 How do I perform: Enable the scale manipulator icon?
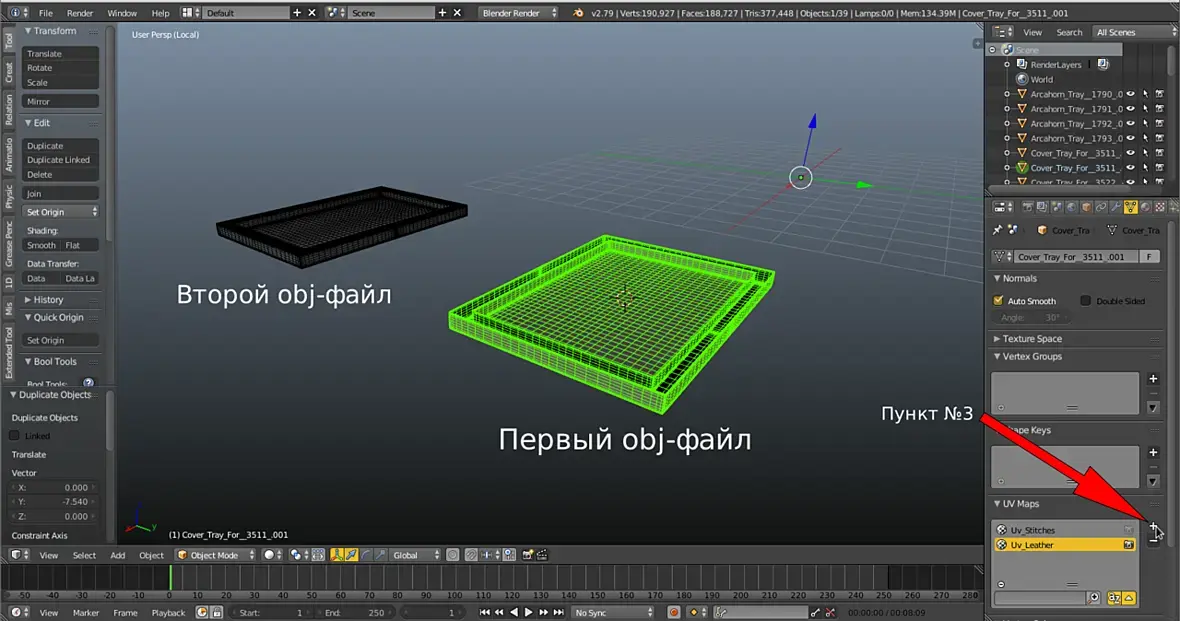click(x=380, y=555)
